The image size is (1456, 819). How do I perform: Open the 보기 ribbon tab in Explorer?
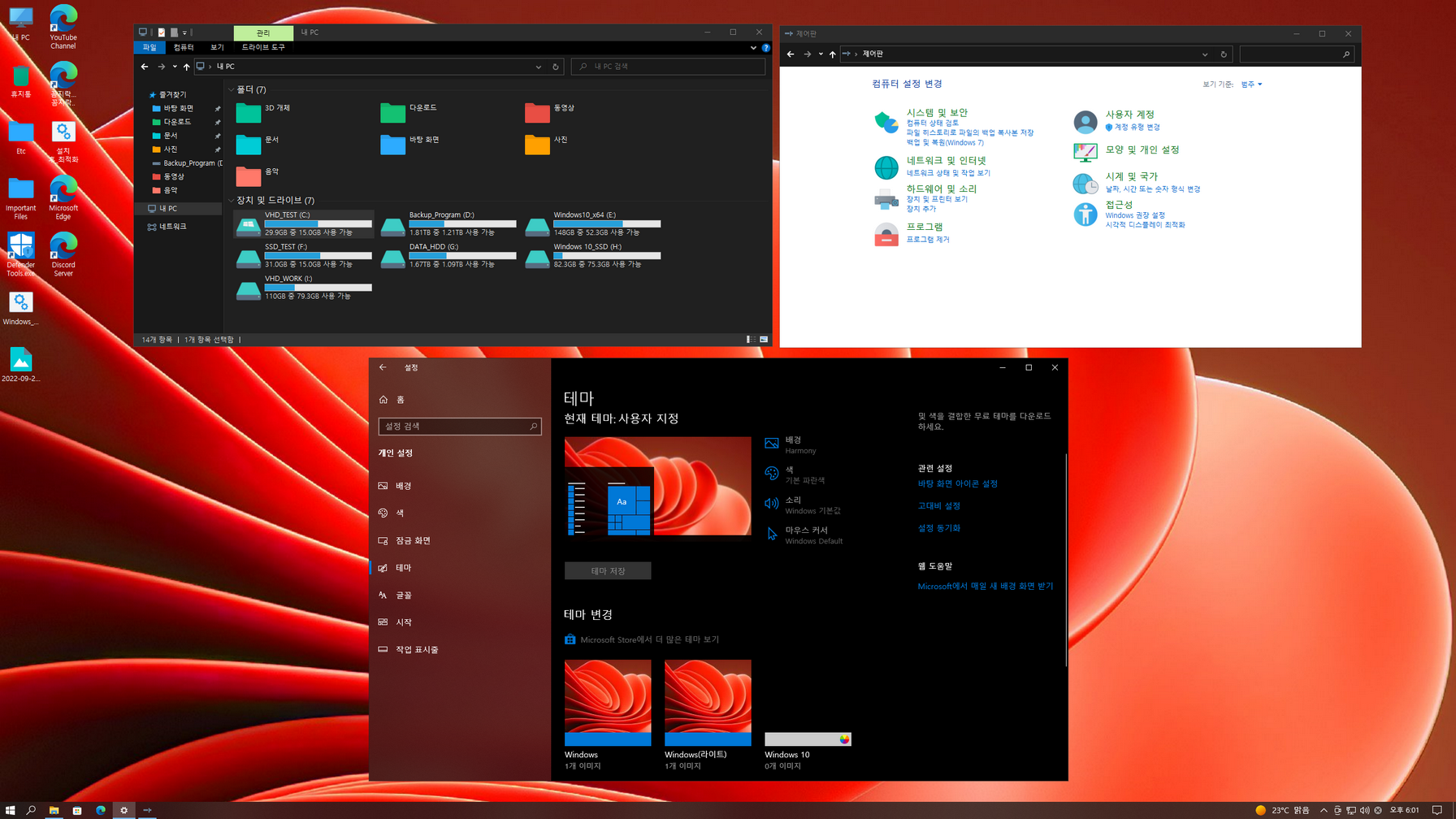tap(217, 48)
